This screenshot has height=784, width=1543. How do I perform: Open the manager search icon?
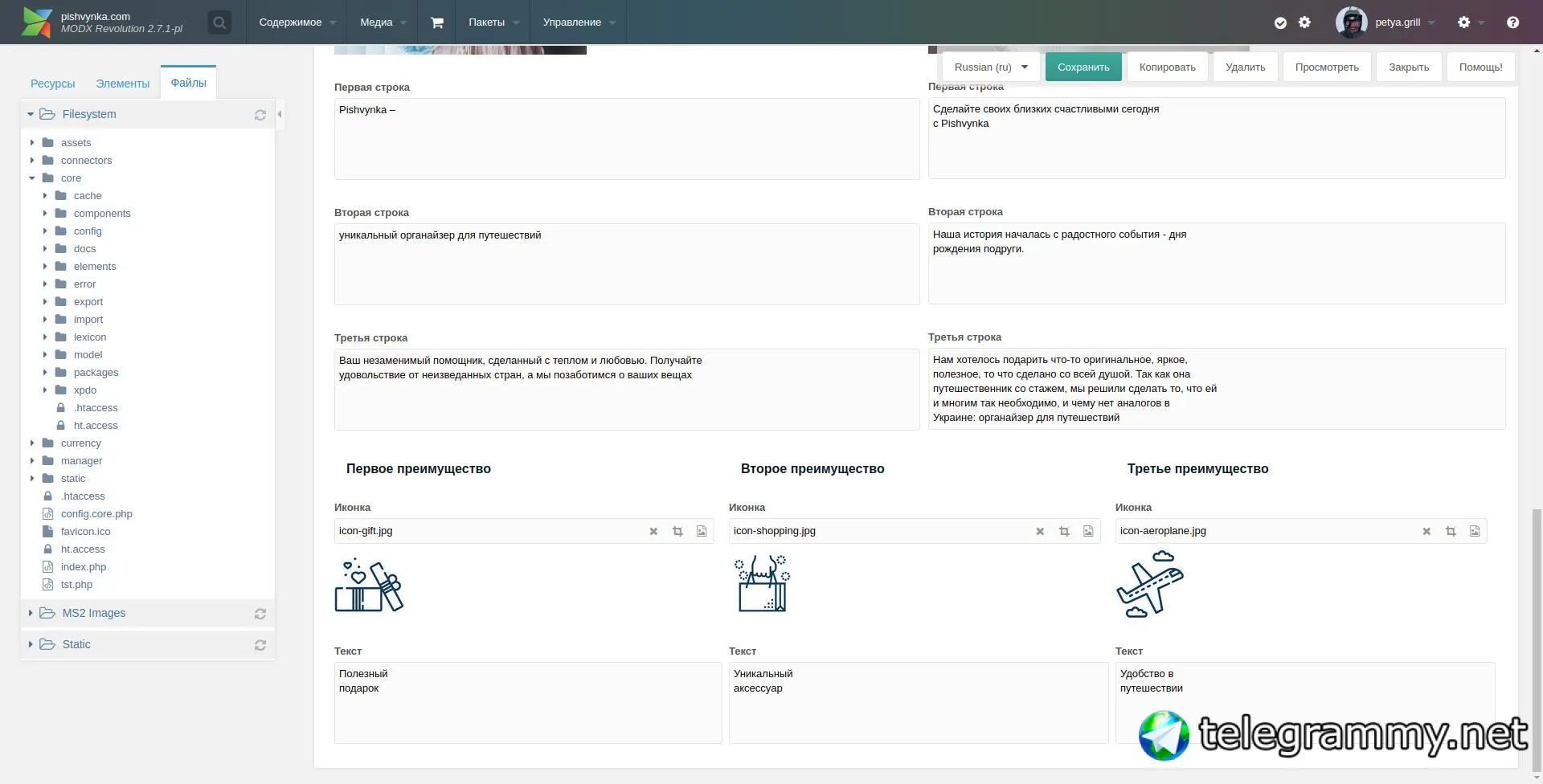(x=219, y=22)
